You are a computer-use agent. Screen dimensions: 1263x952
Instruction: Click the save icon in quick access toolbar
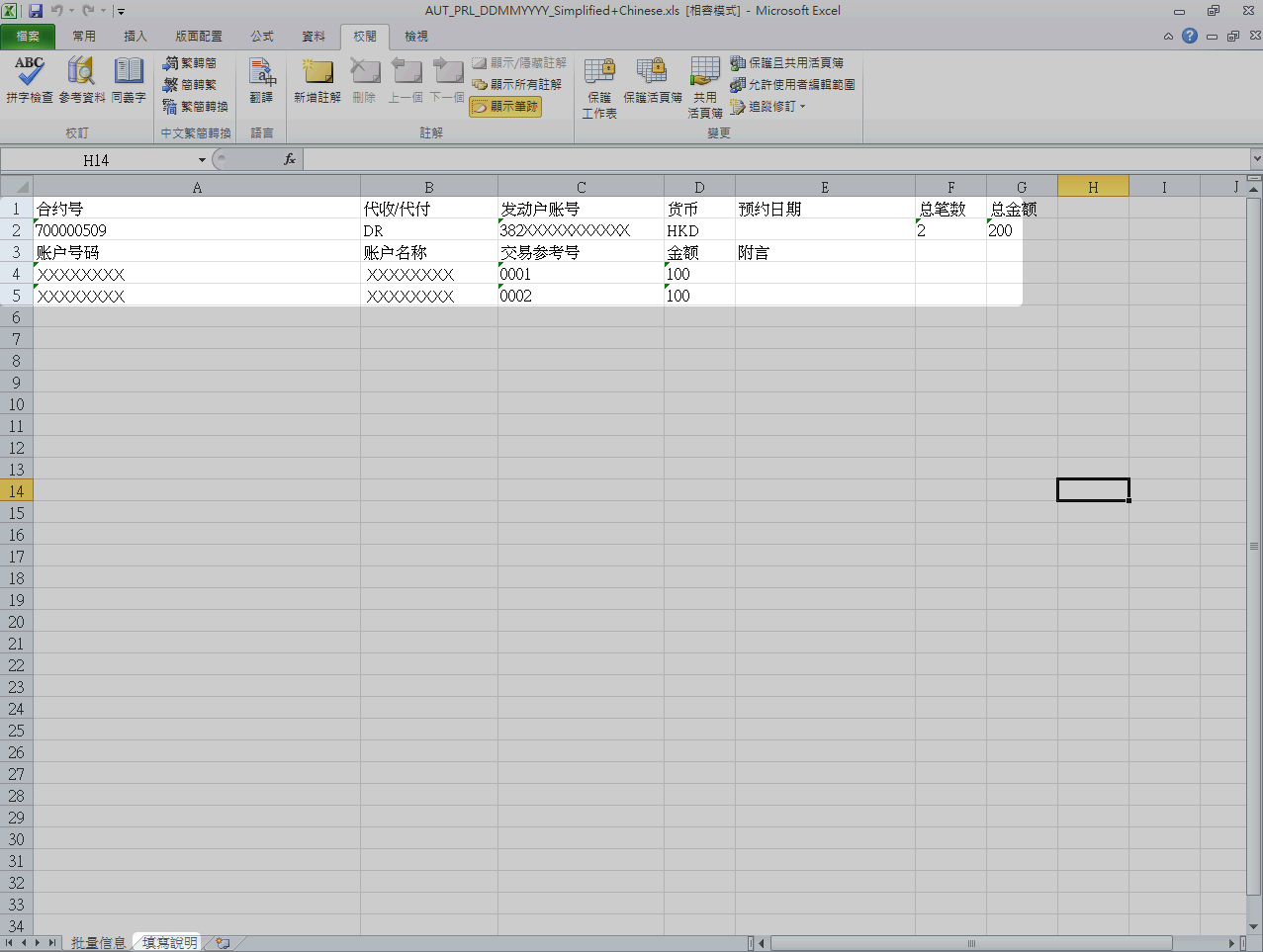tap(36, 11)
